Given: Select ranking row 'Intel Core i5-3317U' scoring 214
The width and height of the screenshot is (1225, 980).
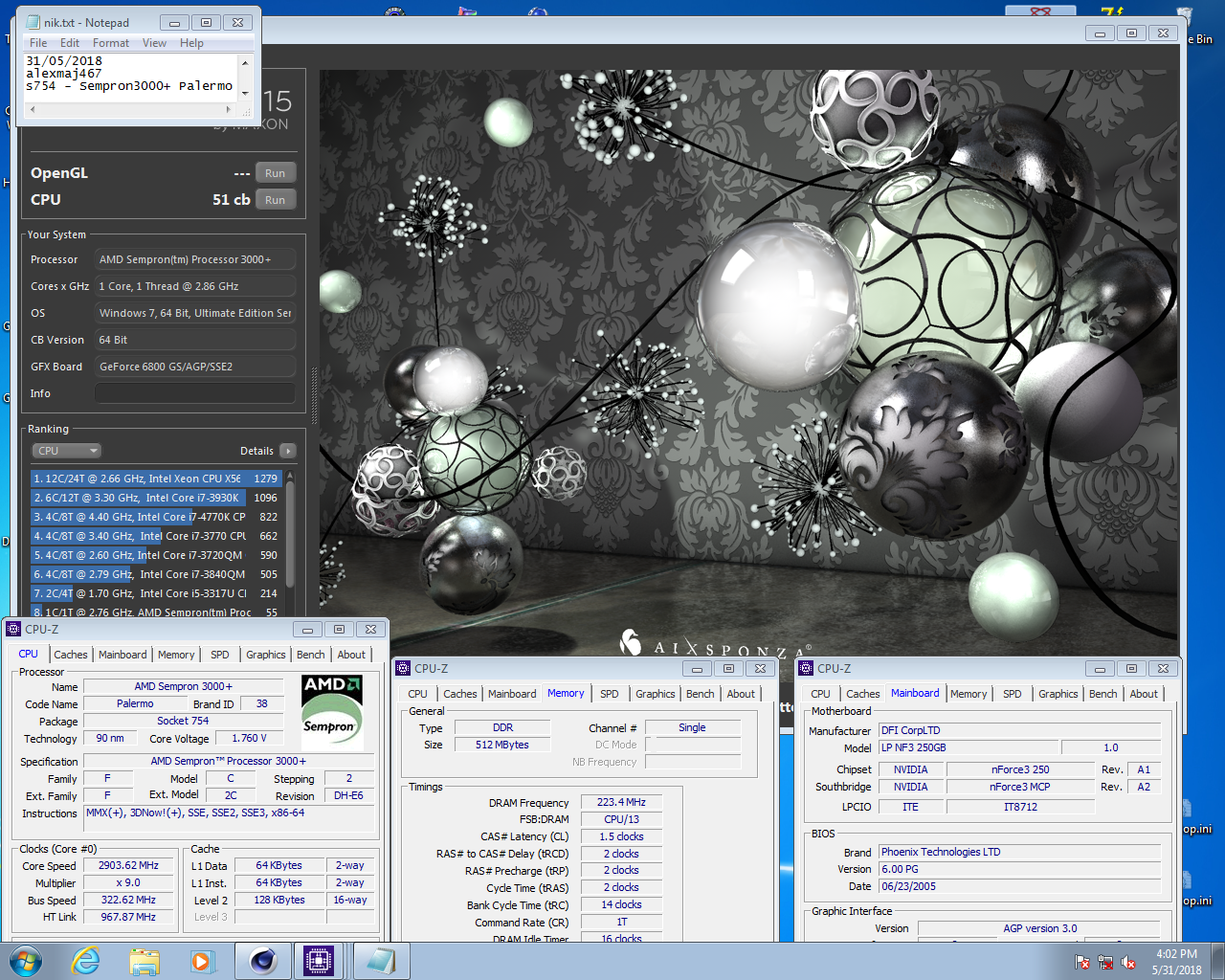Looking at the screenshot, I should click(x=156, y=593).
